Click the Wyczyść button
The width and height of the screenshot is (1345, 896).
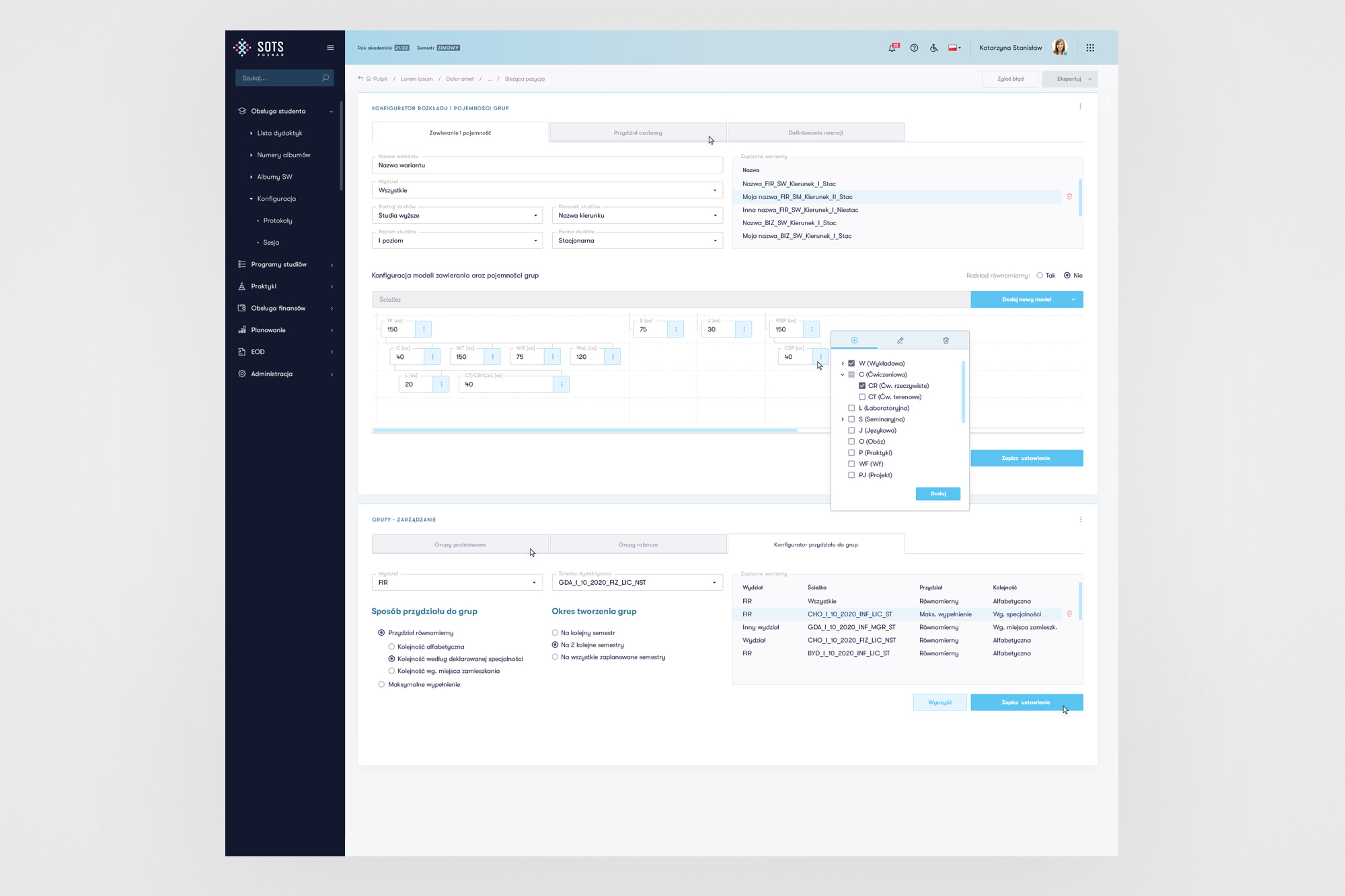pyautogui.click(x=939, y=702)
